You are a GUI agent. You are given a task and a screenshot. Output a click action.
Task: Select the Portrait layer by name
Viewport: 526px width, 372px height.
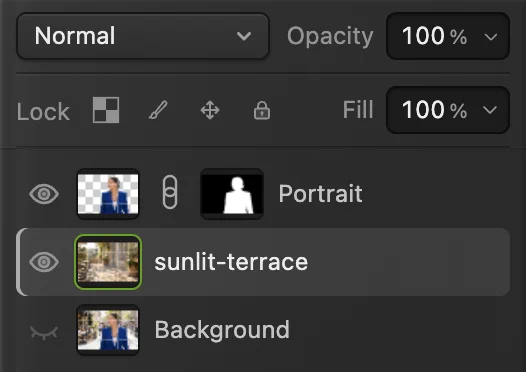point(320,194)
